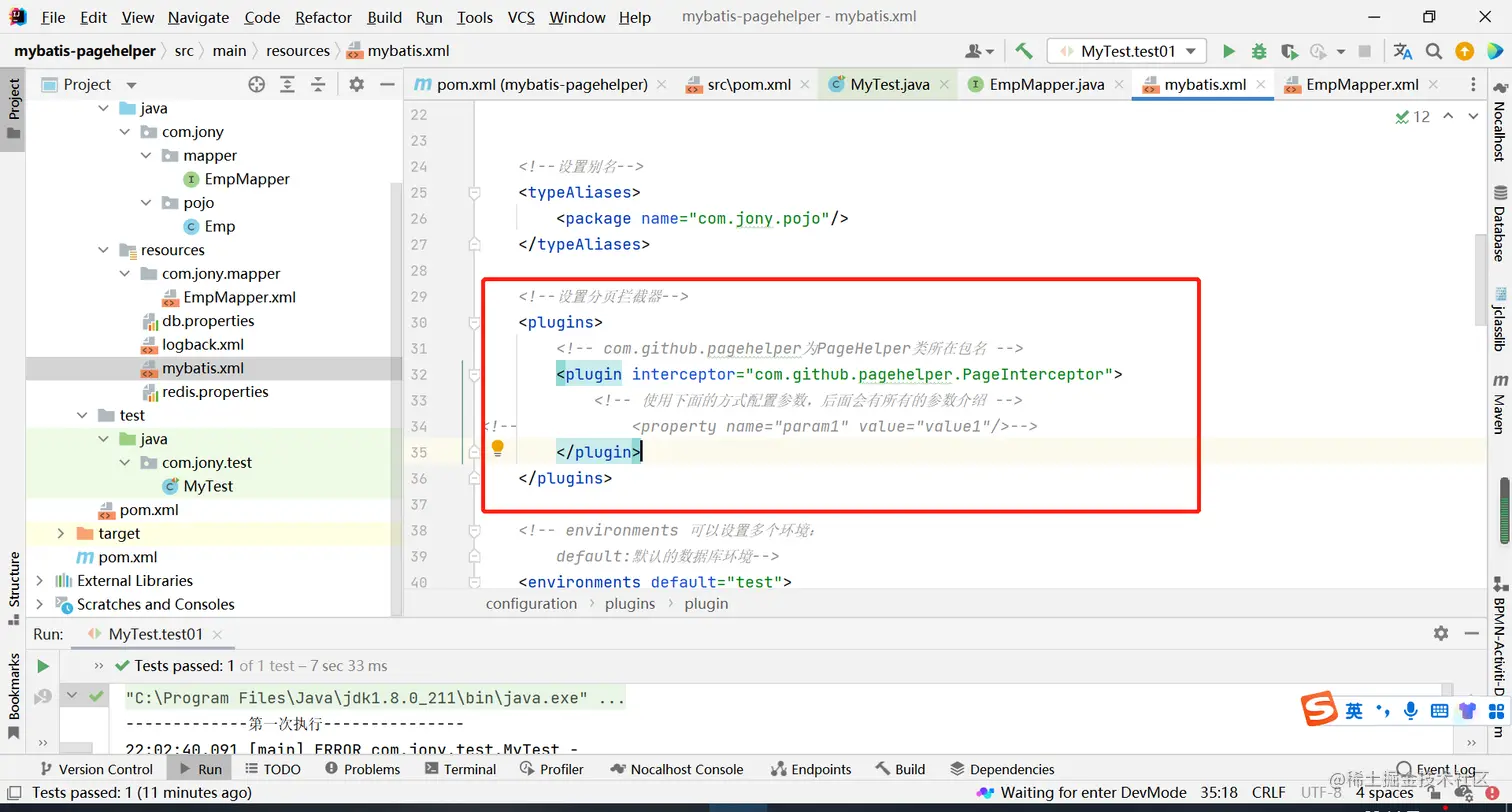Open MyTest.test01 run configuration dropdown
This screenshot has width=1512, height=812.
pyautogui.click(x=1127, y=51)
